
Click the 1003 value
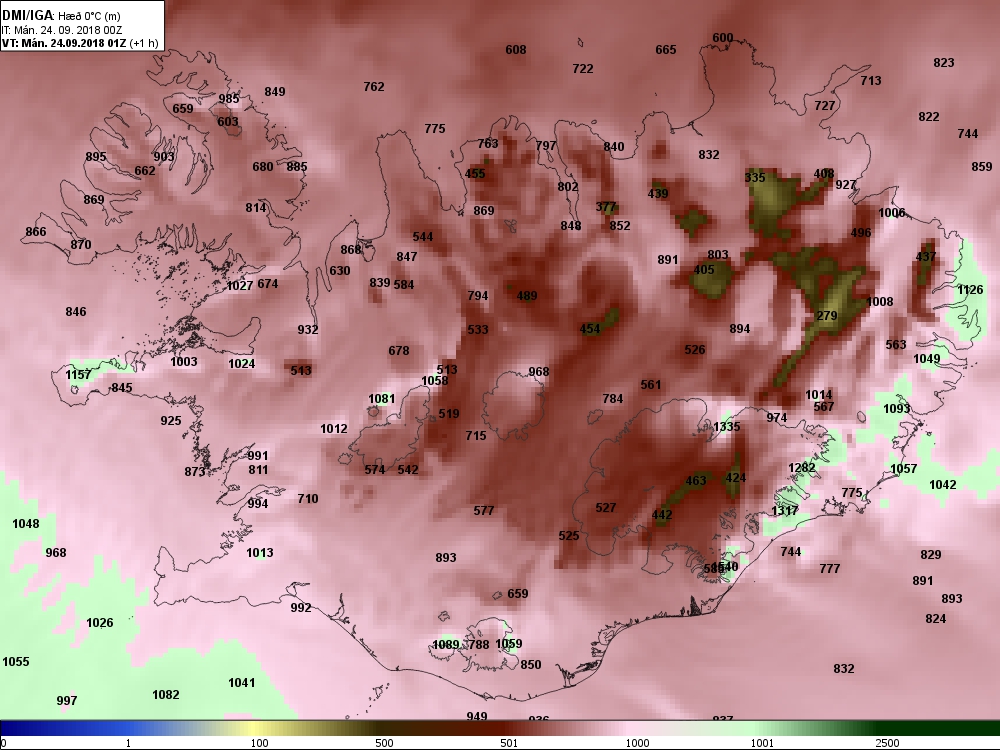point(184,361)
